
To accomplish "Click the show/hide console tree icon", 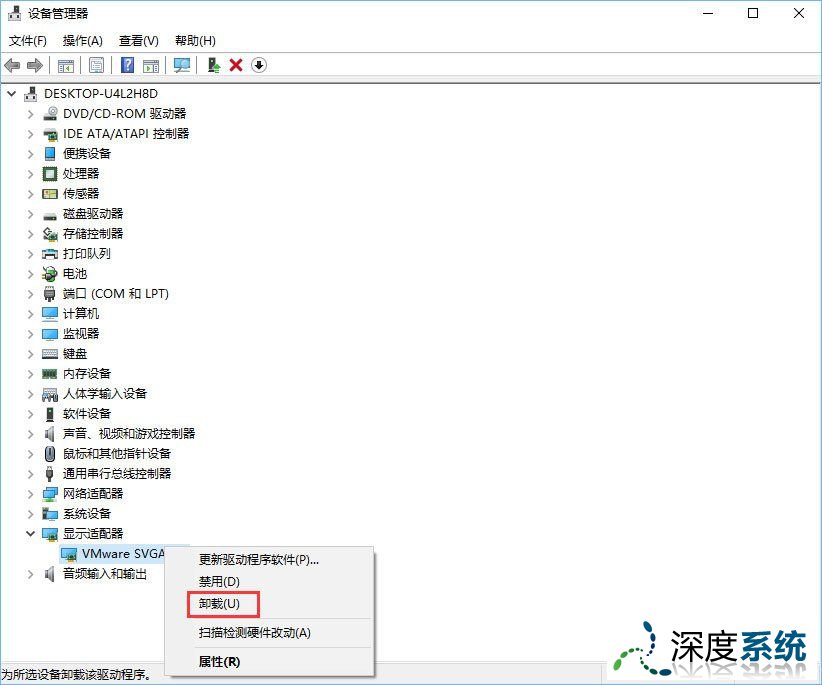I will [66, 66].
